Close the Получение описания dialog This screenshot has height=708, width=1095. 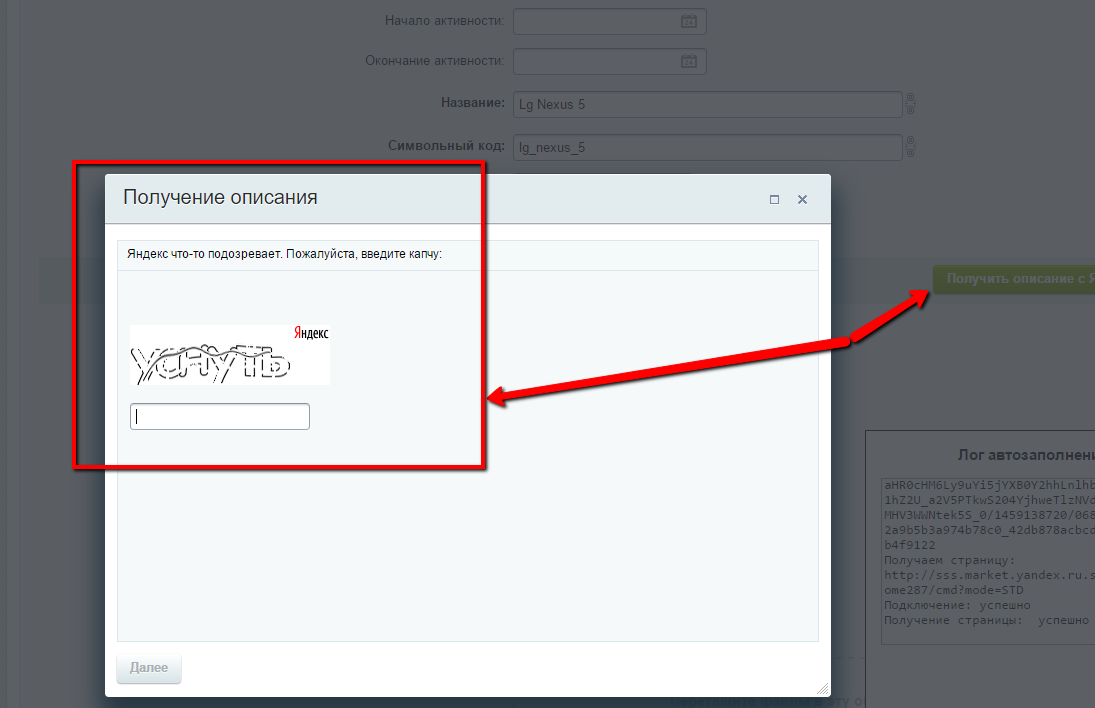tap(802, 199)
